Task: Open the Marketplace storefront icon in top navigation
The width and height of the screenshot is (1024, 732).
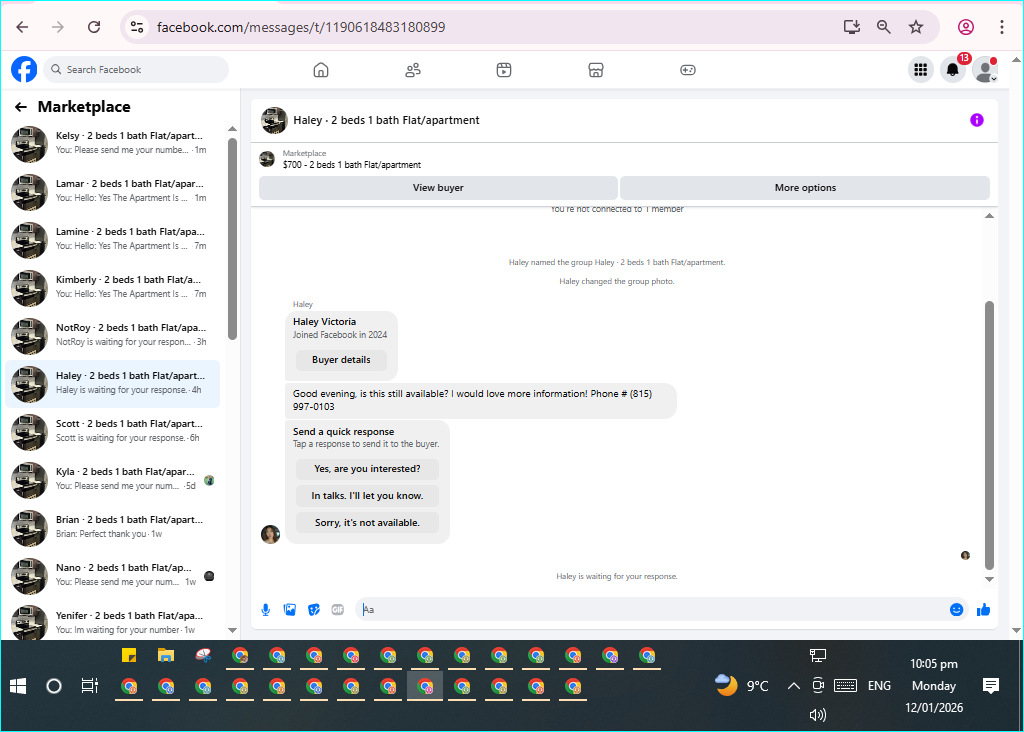Action: pyautogui.click(x=596, y=70)
